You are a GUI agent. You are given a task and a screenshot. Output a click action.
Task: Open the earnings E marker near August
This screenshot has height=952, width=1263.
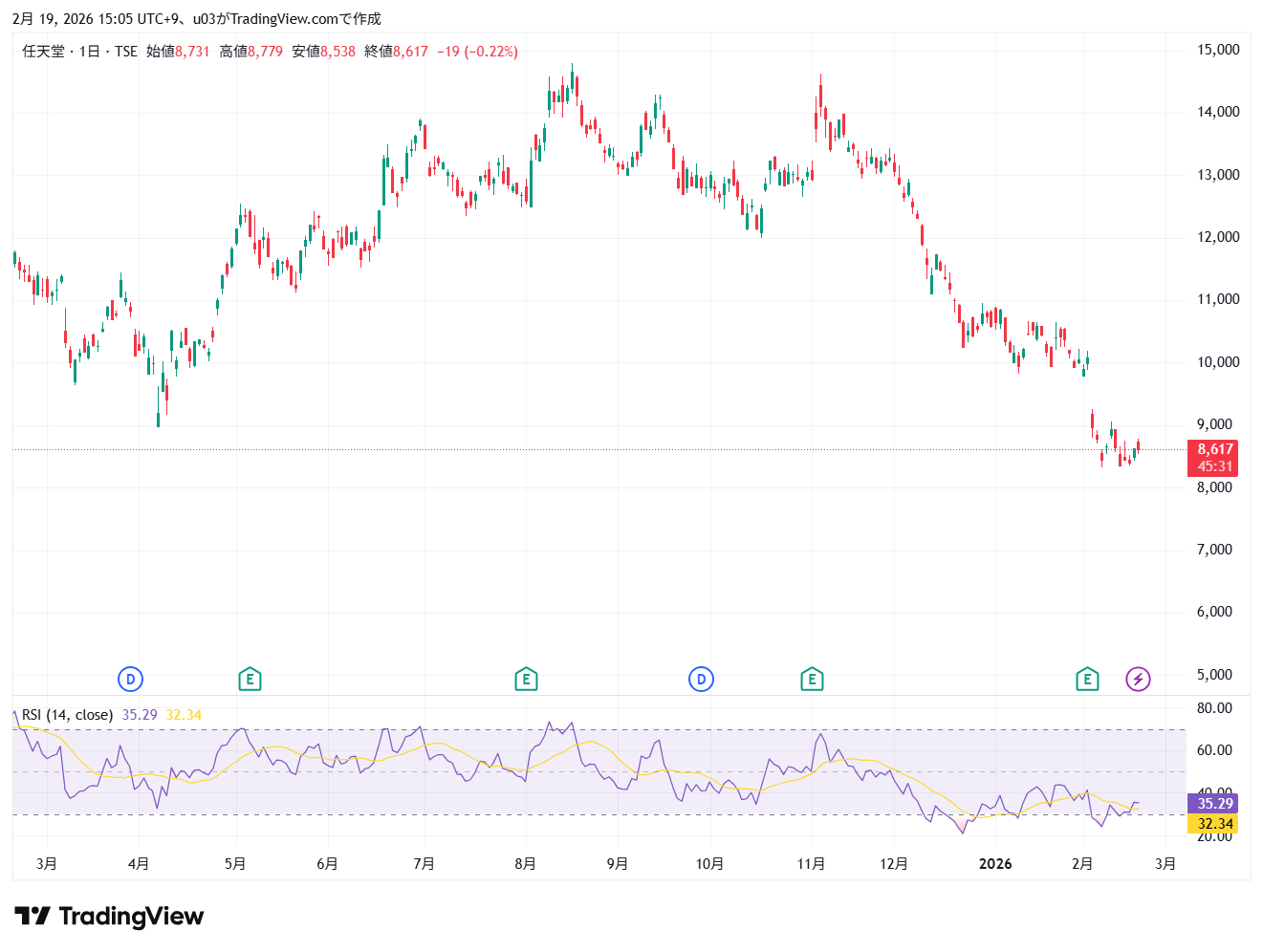coord(525,680)
